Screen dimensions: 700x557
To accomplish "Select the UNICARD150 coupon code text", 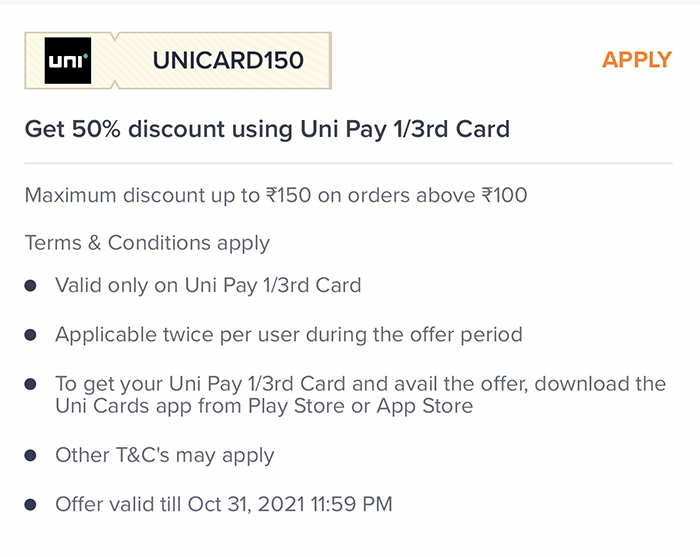I will pos(228,60).
